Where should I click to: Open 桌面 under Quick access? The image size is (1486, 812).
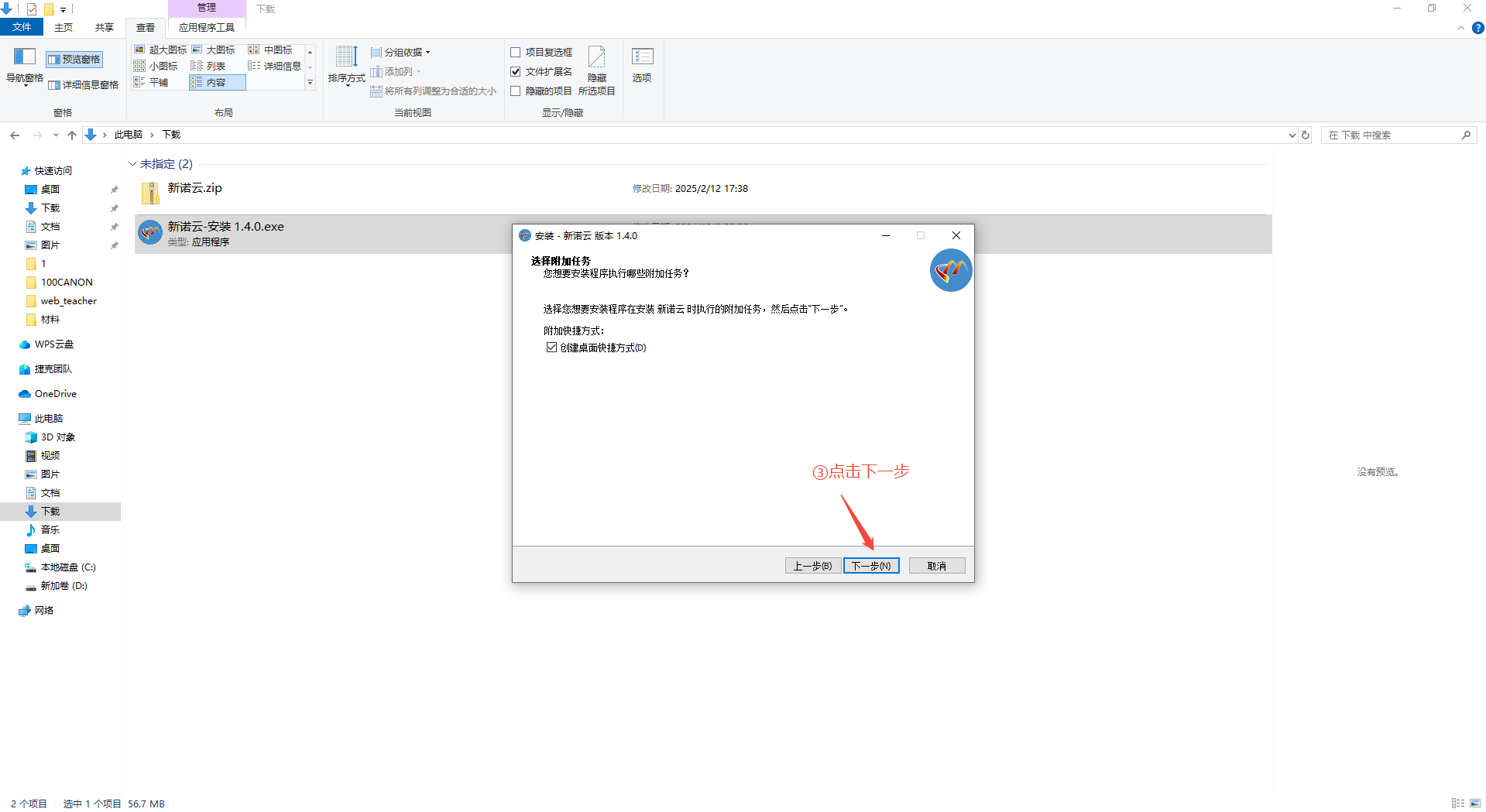[50, 190]
